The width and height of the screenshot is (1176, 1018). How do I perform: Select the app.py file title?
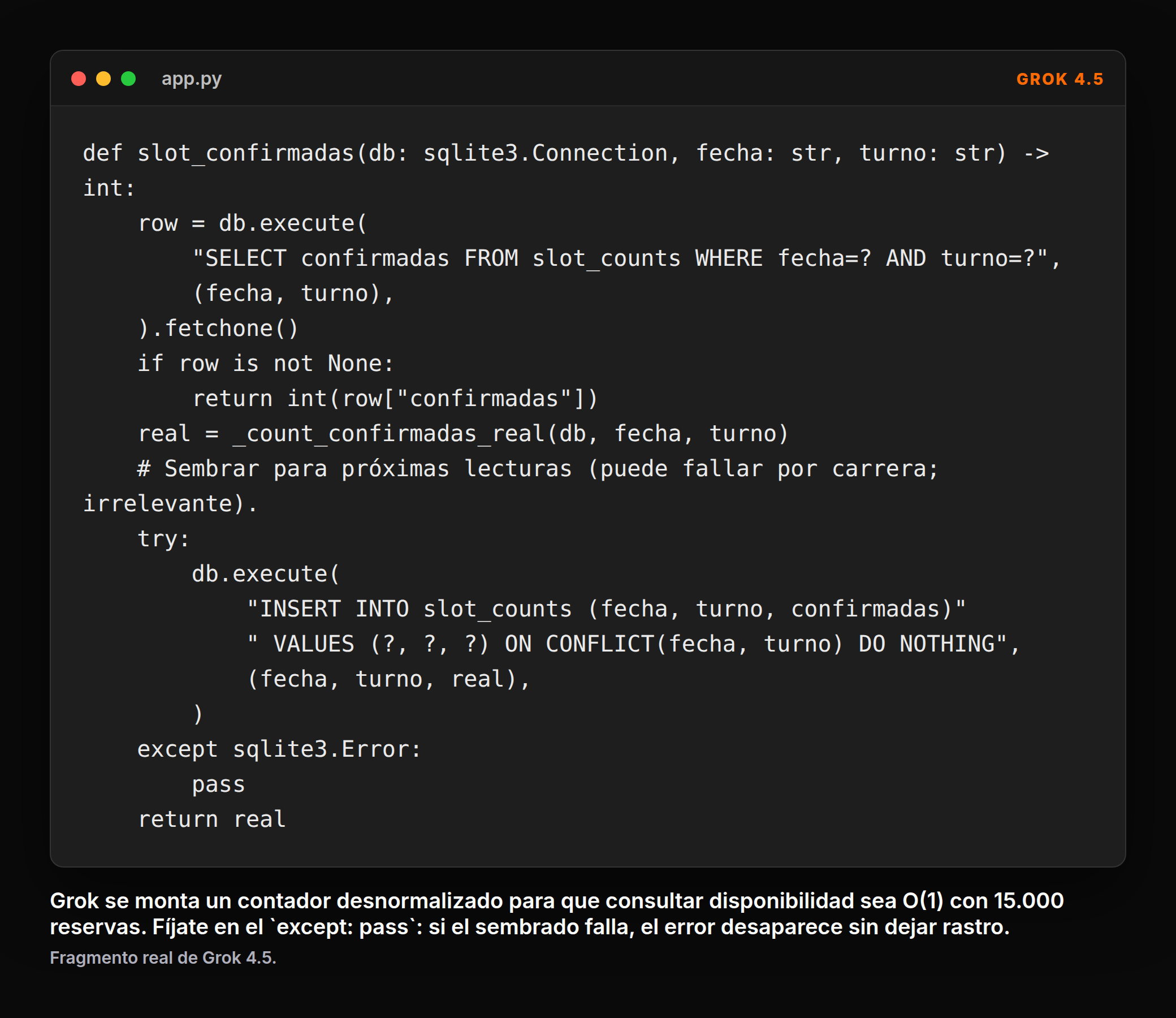click(191, 79)
